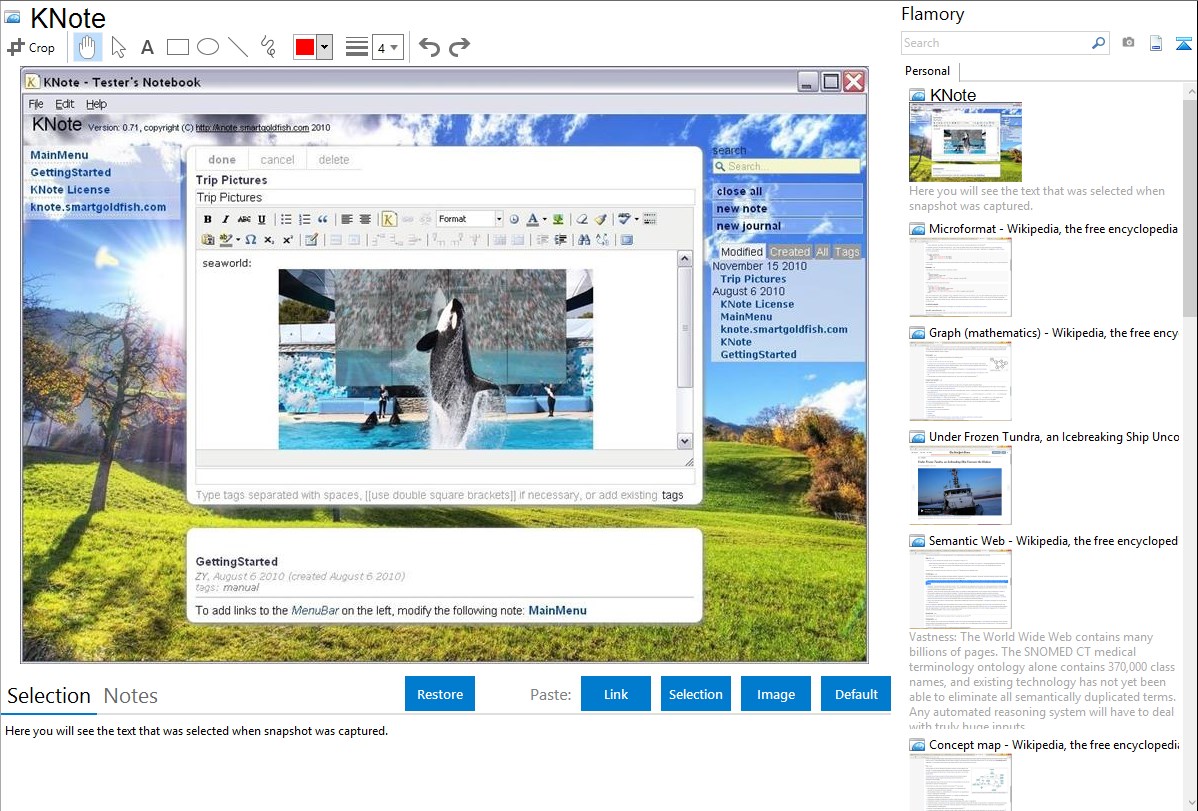Click the editor scrollbar down arrow
Viewport: 1198px width, 811px height.
(685, 441)
